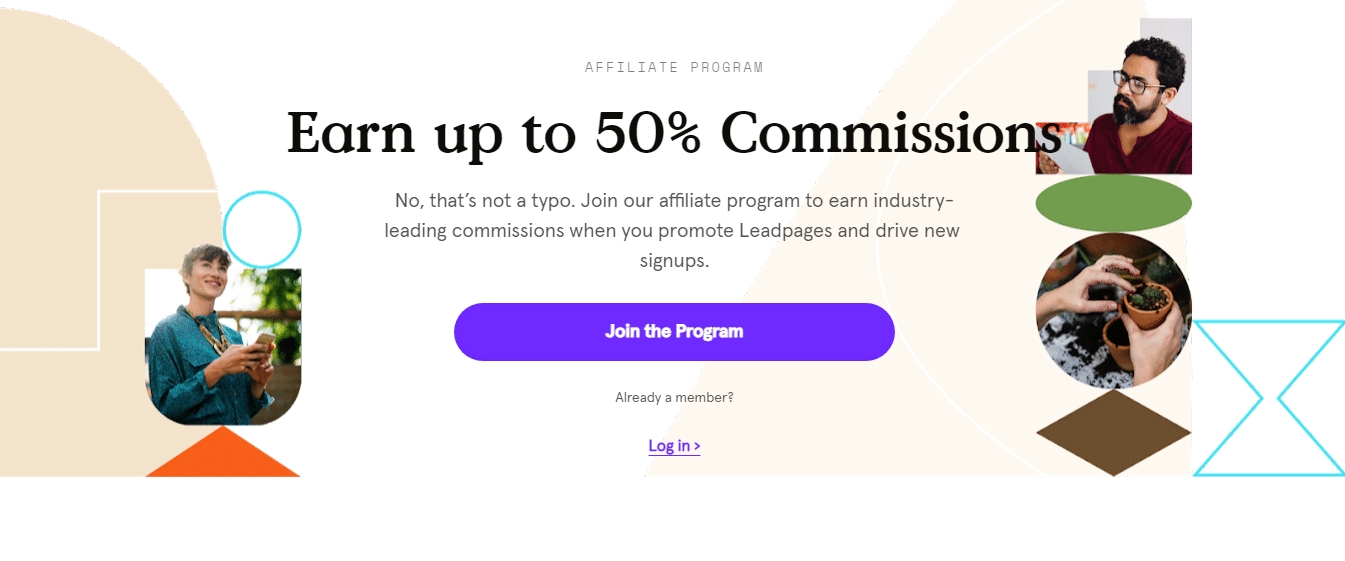Click the cyan outlined circle

(262, 230)
